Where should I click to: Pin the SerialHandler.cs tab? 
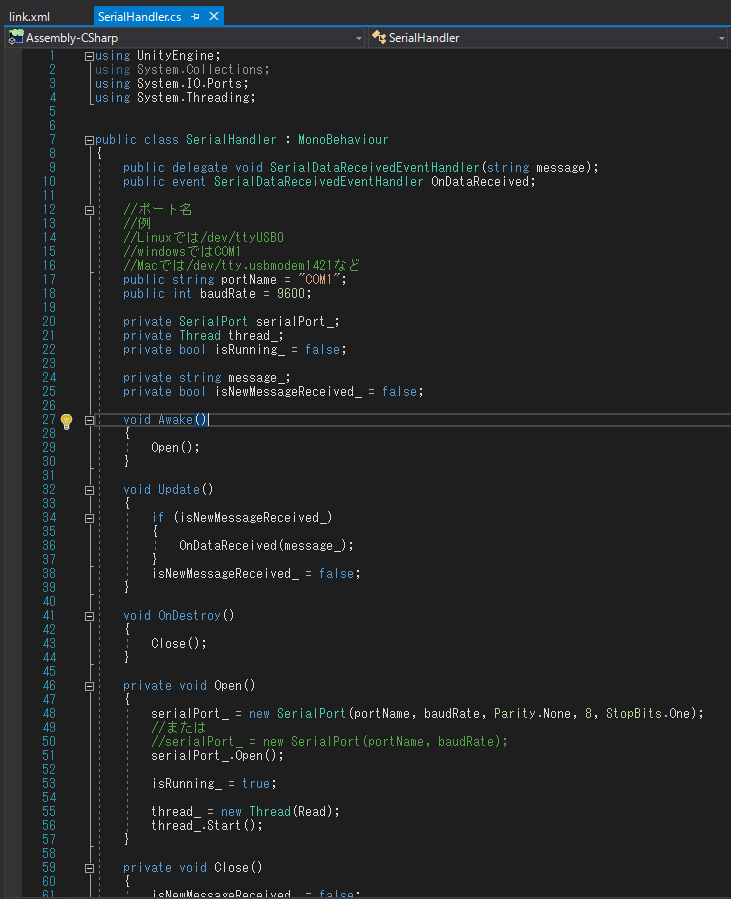pos(196,17)
